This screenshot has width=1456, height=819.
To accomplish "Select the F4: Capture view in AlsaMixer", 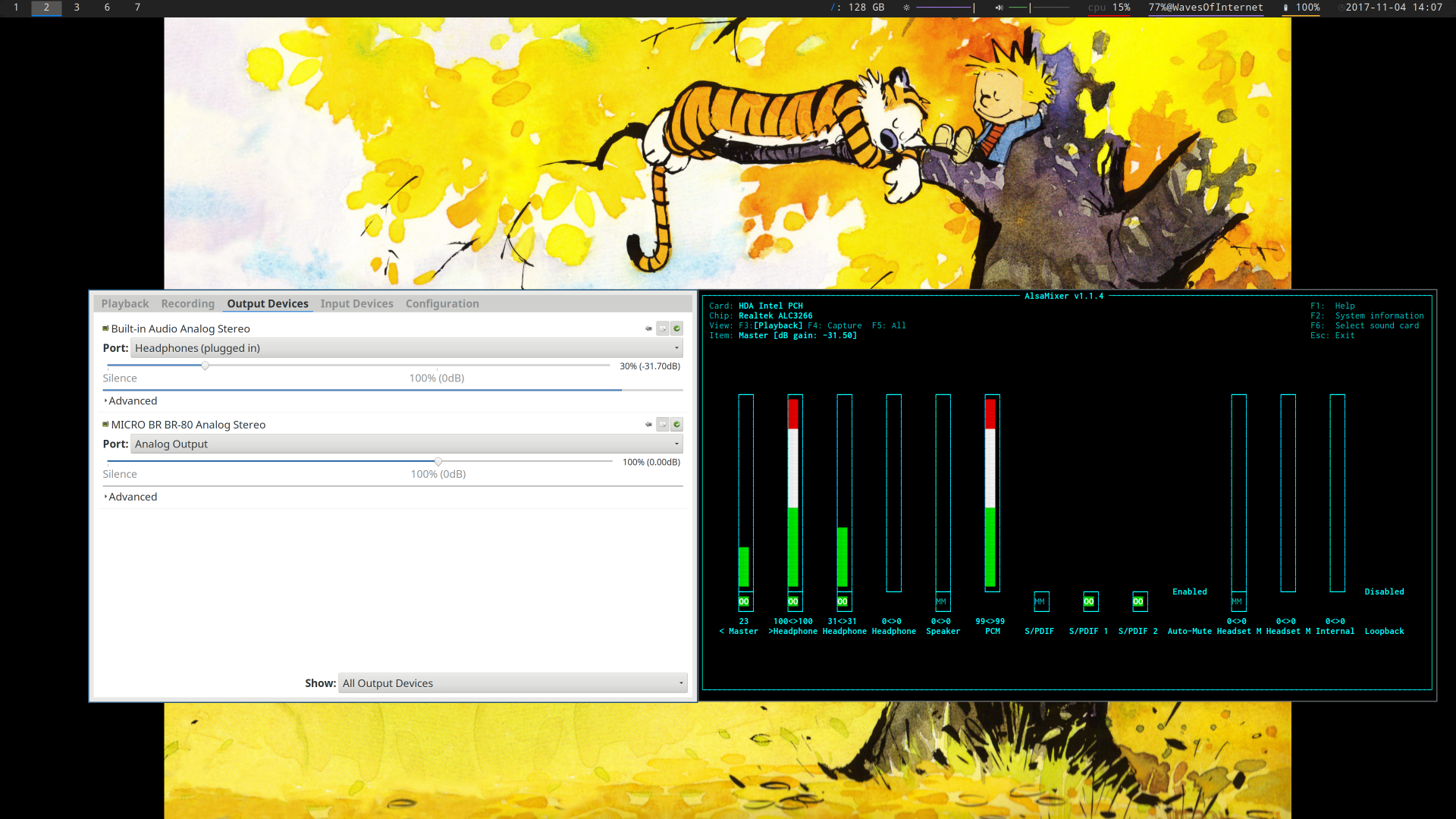I will point(834,326).
